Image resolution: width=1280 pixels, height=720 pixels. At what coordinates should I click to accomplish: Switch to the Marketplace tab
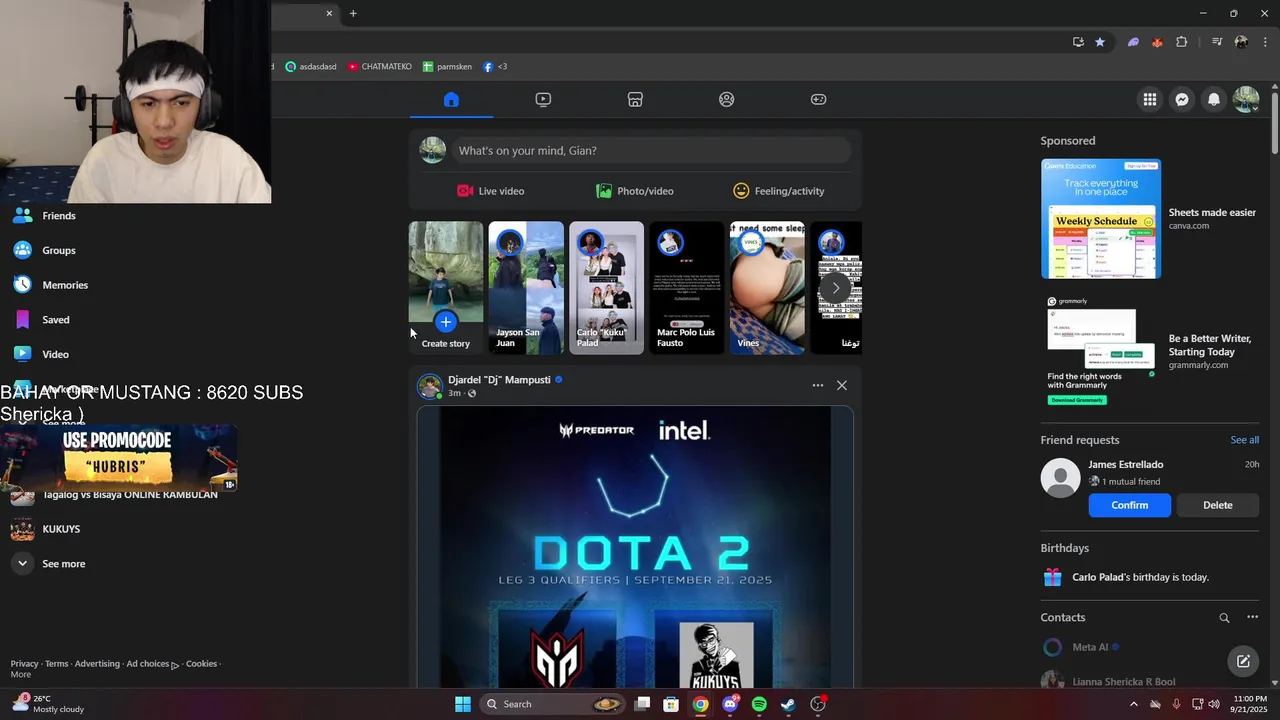coord(635,99)
